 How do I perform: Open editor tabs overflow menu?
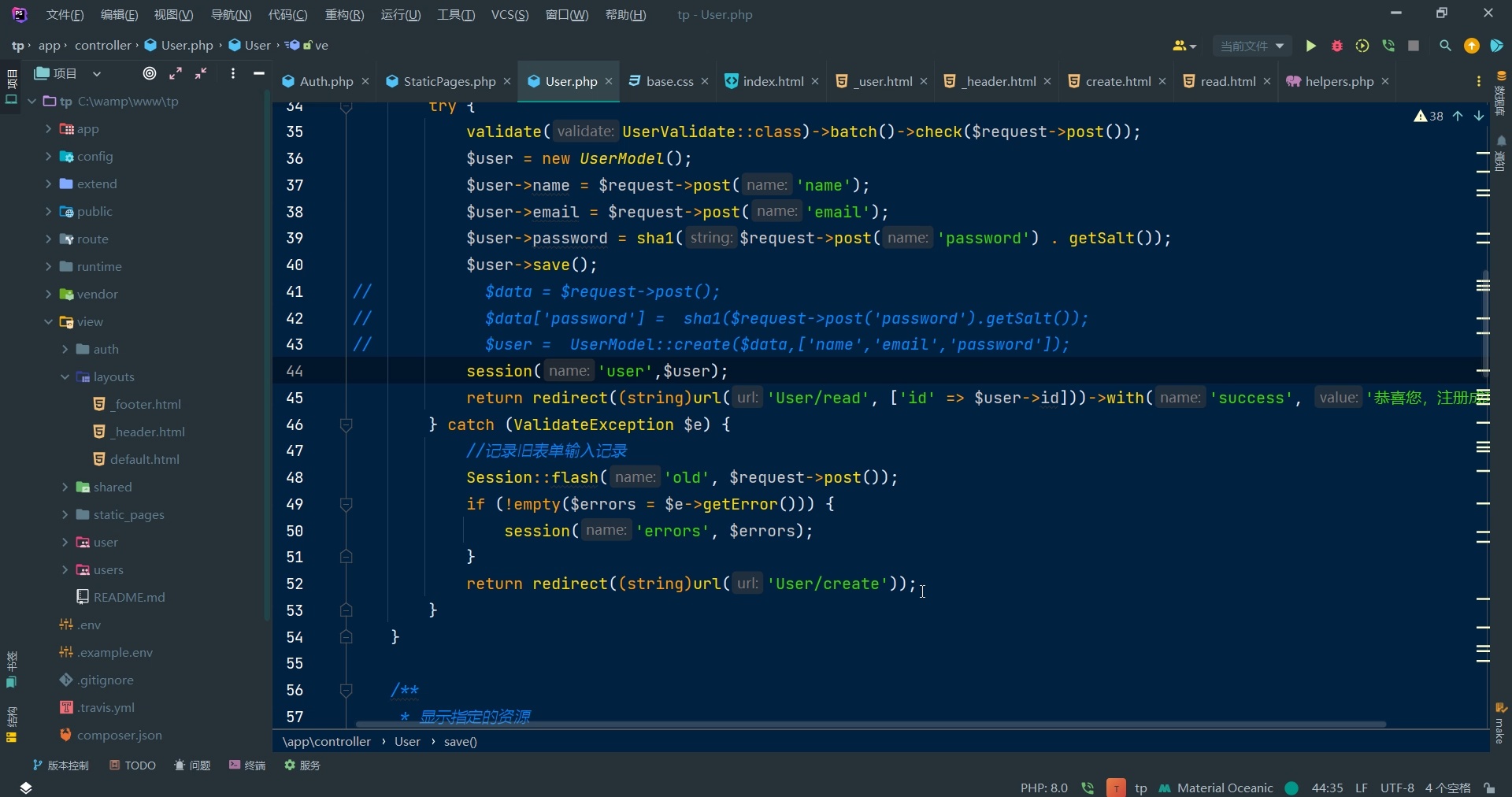(1478, 81)
